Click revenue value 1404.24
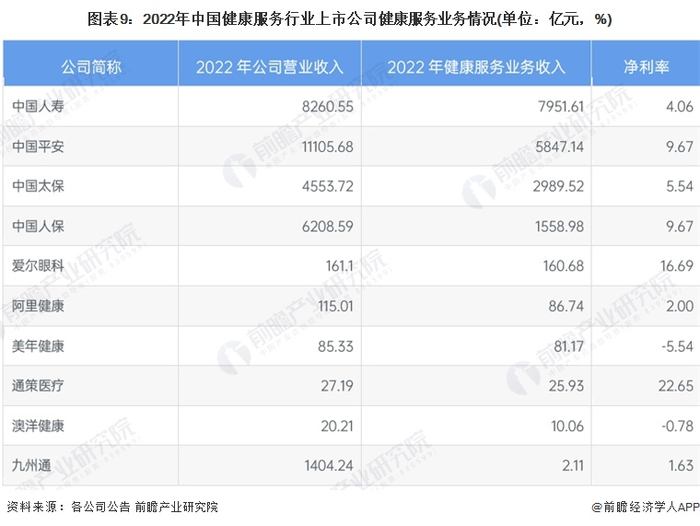 pyautogui.click(x=329, y=466)
